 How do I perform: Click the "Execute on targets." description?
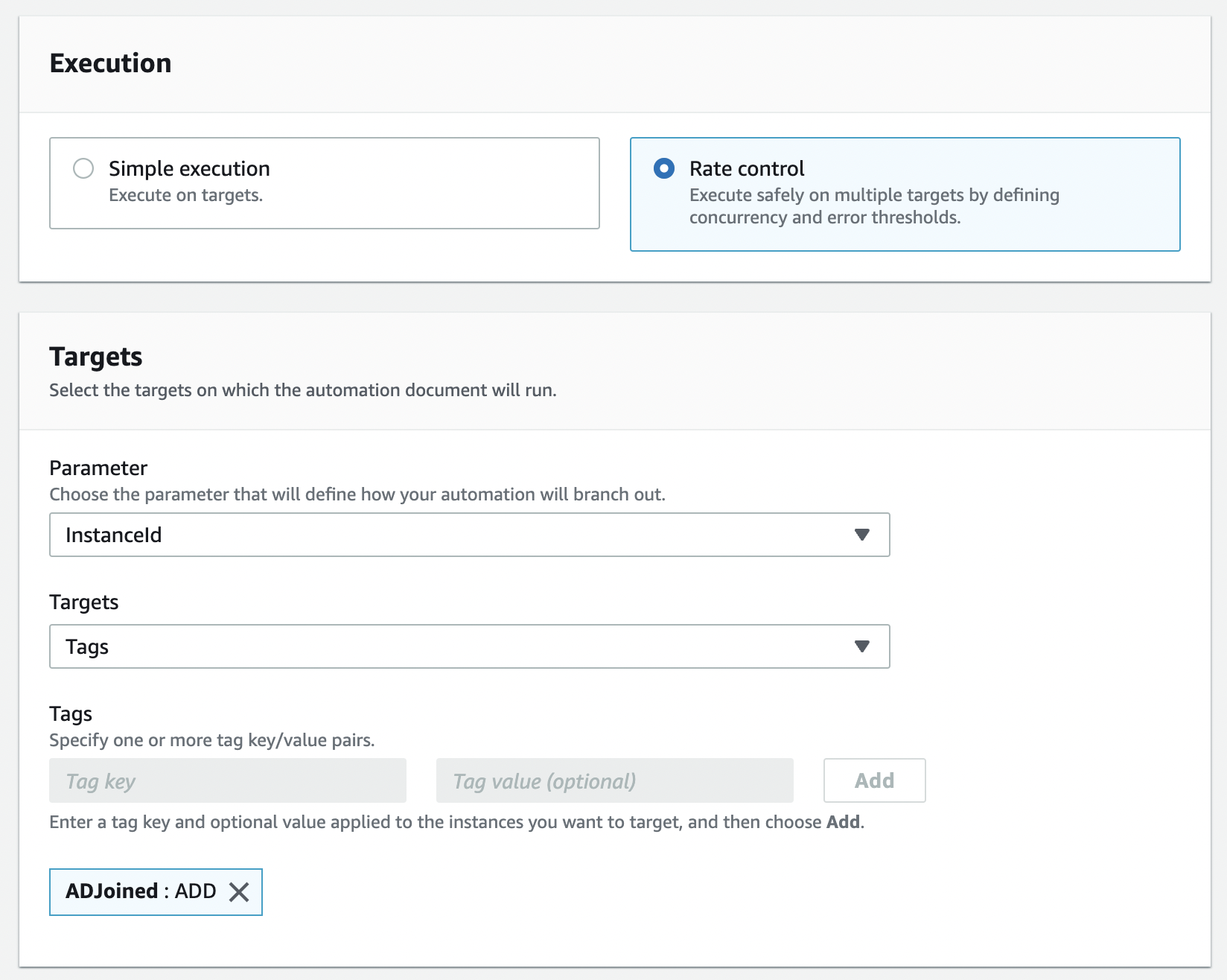[x=185, y=195]
